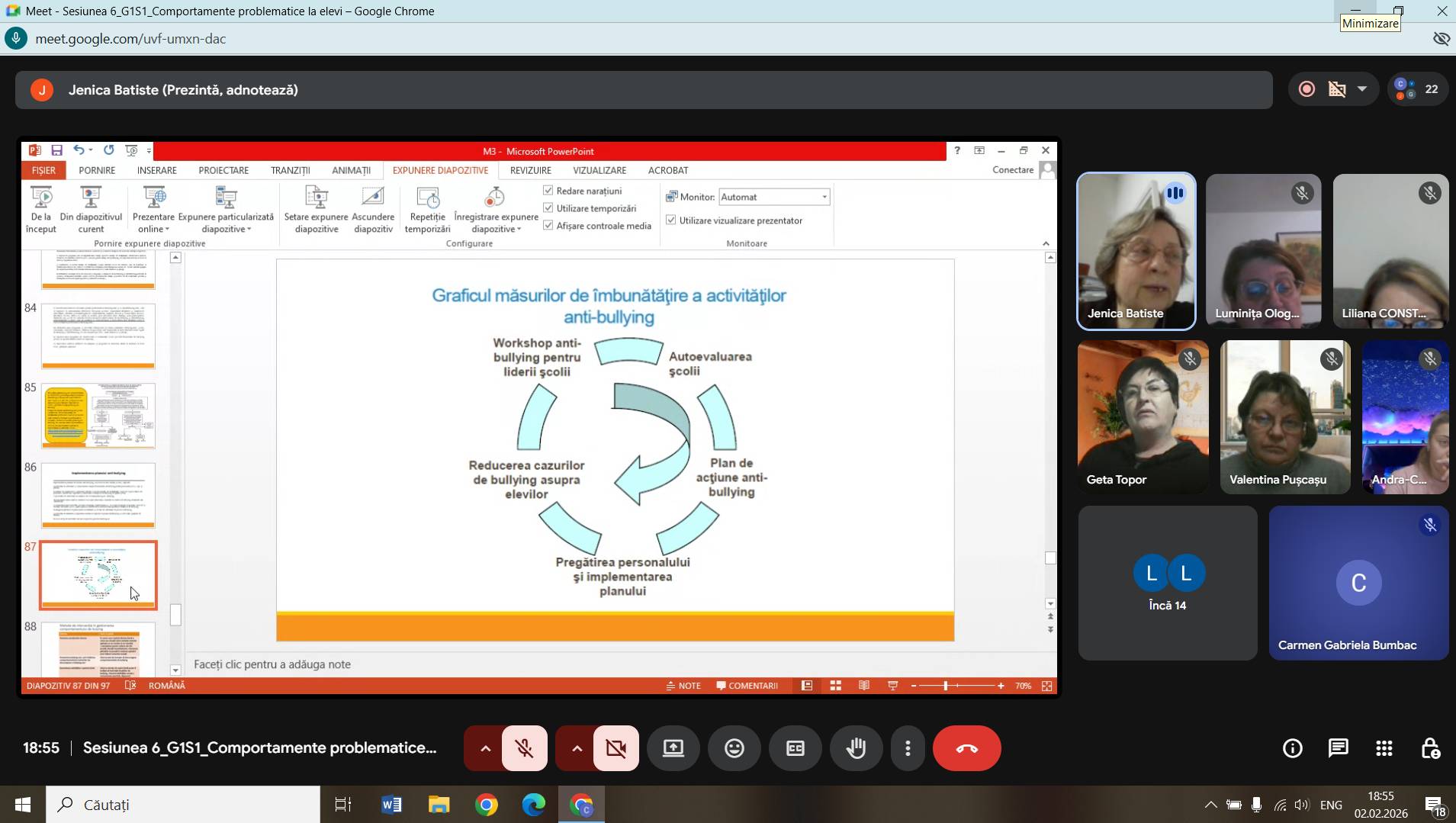This screenshot has width=1456, height=823.
Task: Expand audio settings arrow beside microphone
Action: [485, 748]
